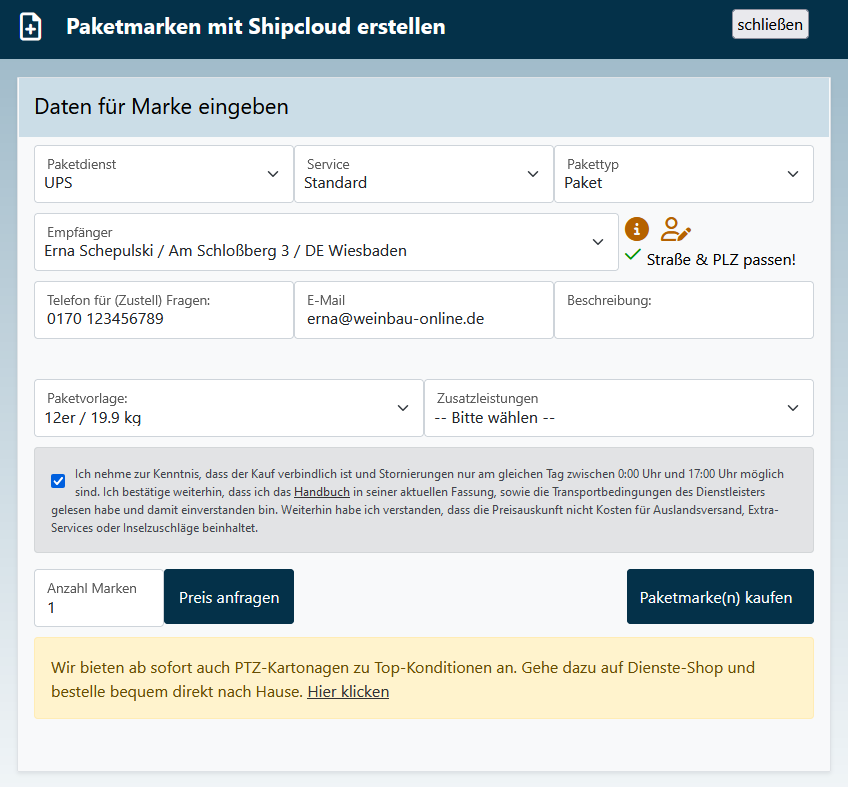Open the Handbuch link

click(321, 493)
